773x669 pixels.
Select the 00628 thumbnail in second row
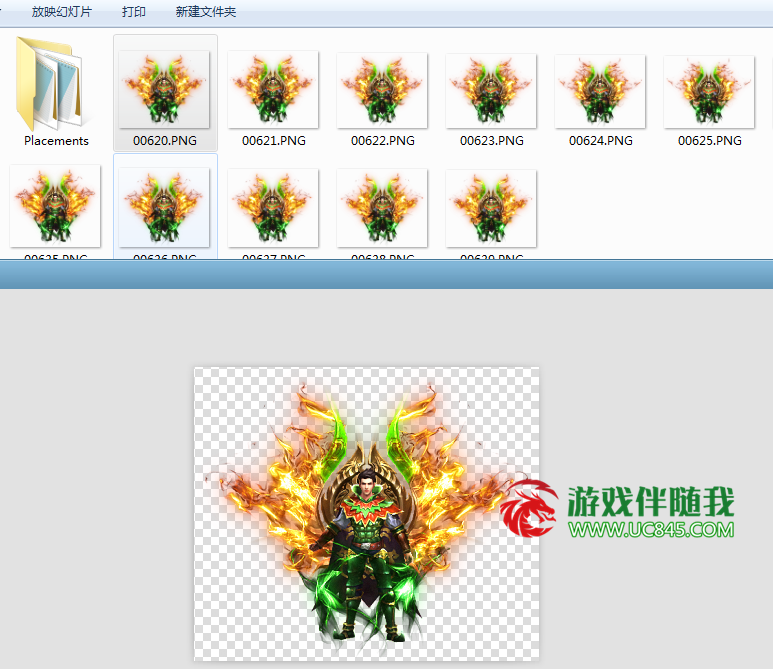point(382,208)
